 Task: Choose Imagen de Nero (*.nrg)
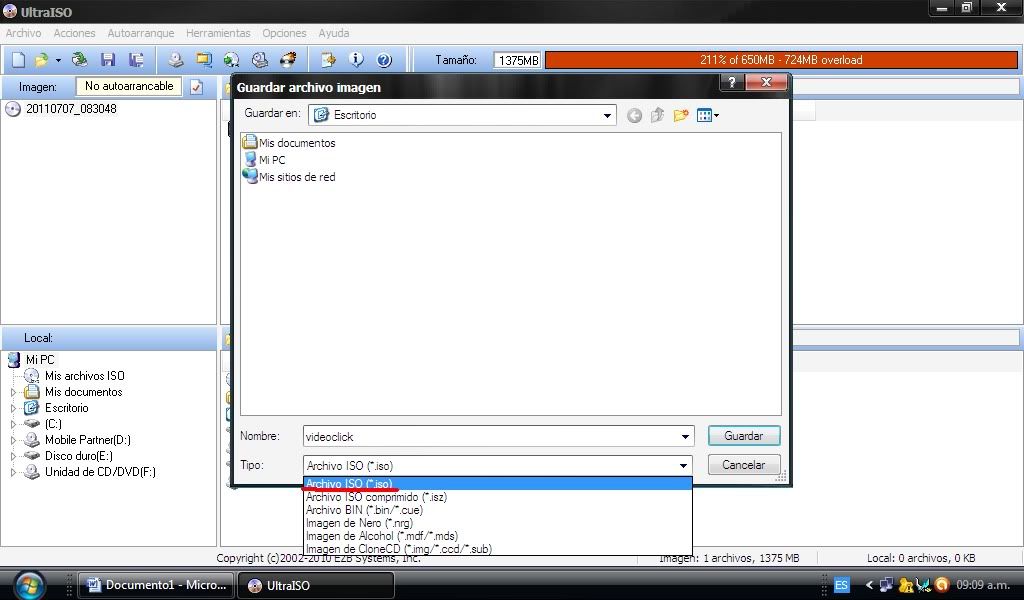(x=498, y=523)
